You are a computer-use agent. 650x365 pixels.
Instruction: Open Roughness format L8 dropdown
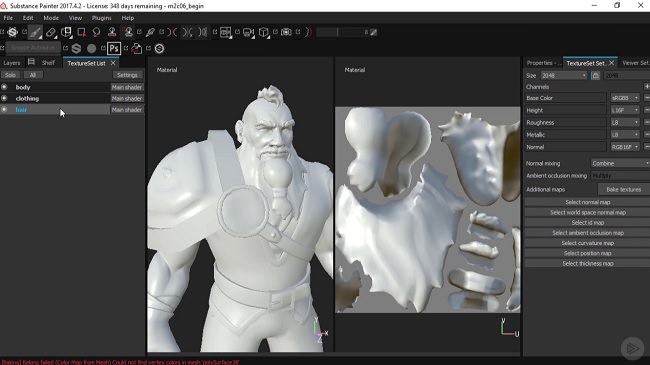tap(625, 122)
